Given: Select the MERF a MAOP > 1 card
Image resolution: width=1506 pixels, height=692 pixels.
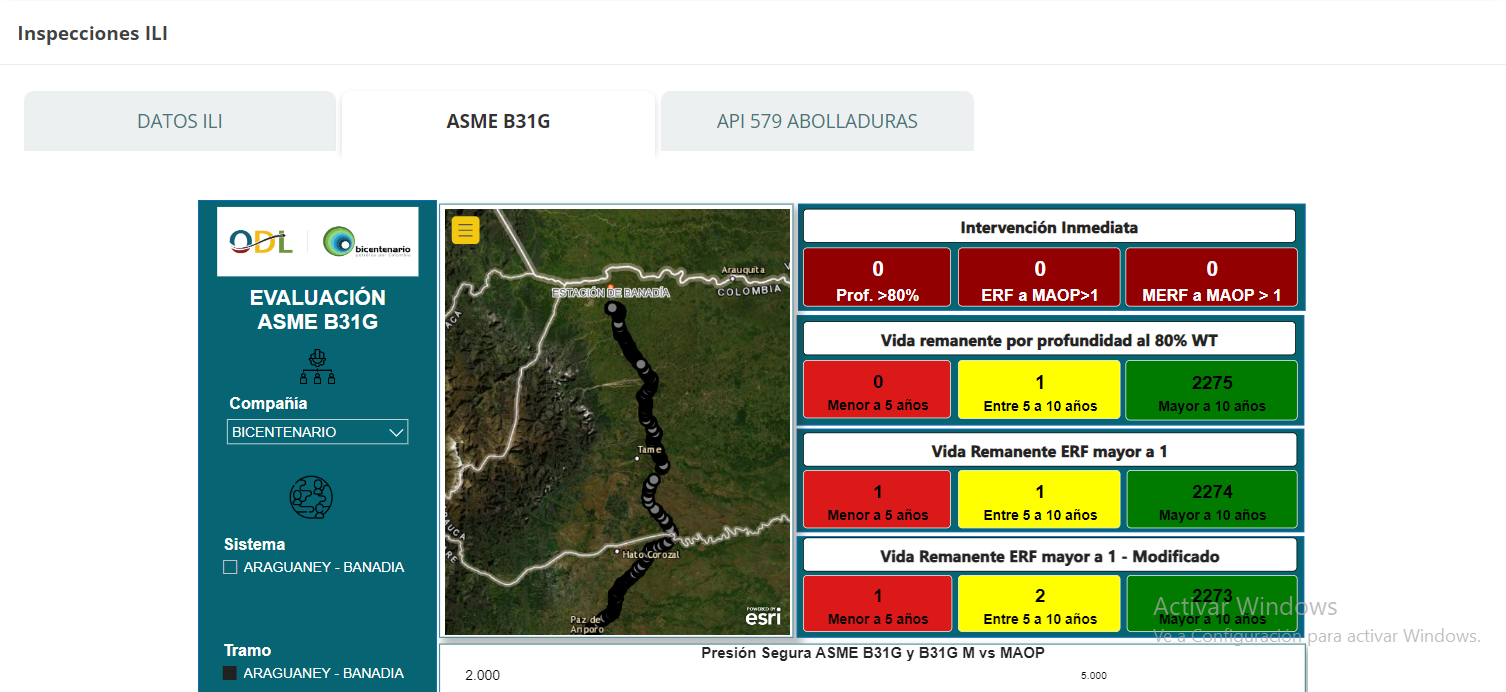Looking at the screenshot, I should pyautogui.click(x=1211, y=278).
